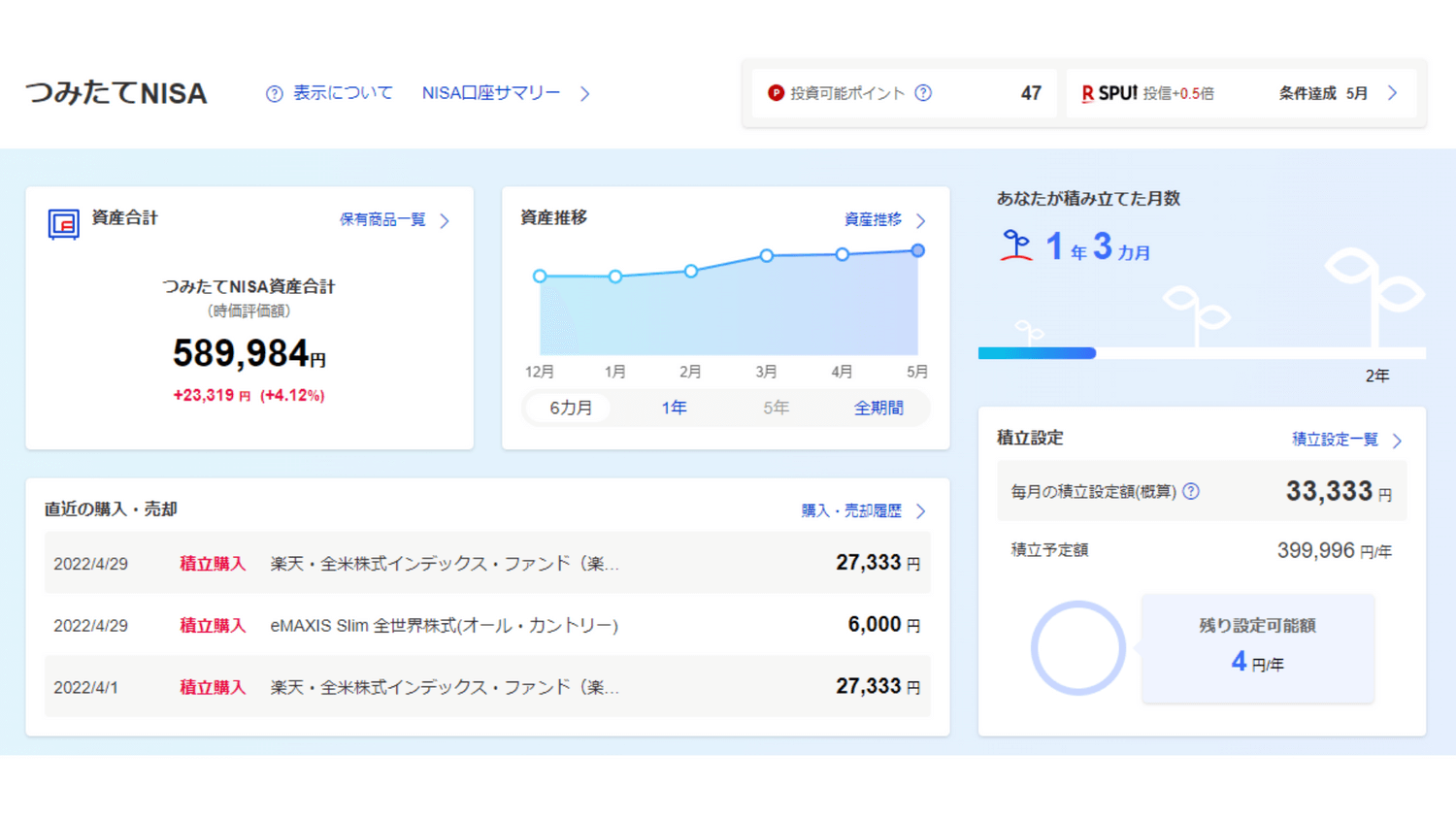Select the 5年 period tab
The height and width of the screenshot is (818, 1456).
[x=776, y=409]
